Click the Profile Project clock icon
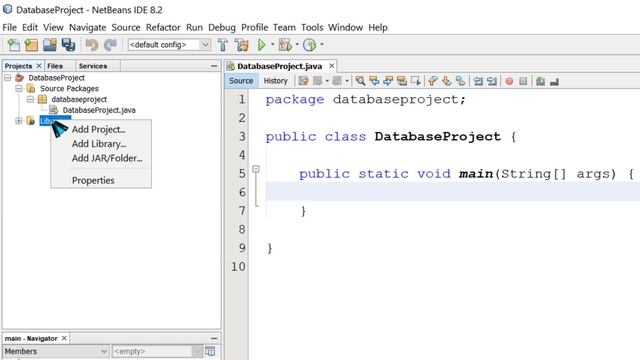640x360 pixels. (310, 45)
